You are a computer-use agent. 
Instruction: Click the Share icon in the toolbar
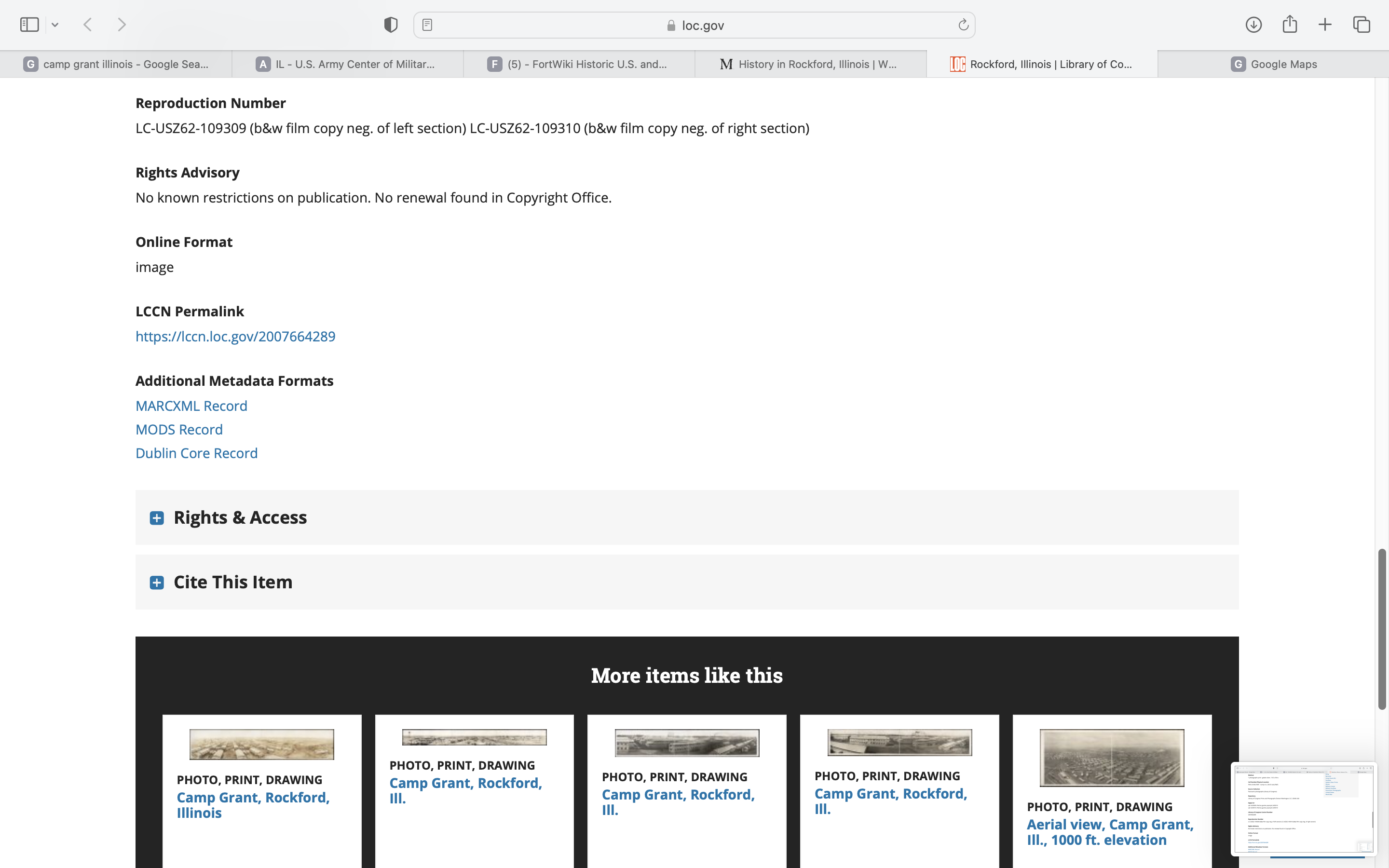click(1290, 25)
